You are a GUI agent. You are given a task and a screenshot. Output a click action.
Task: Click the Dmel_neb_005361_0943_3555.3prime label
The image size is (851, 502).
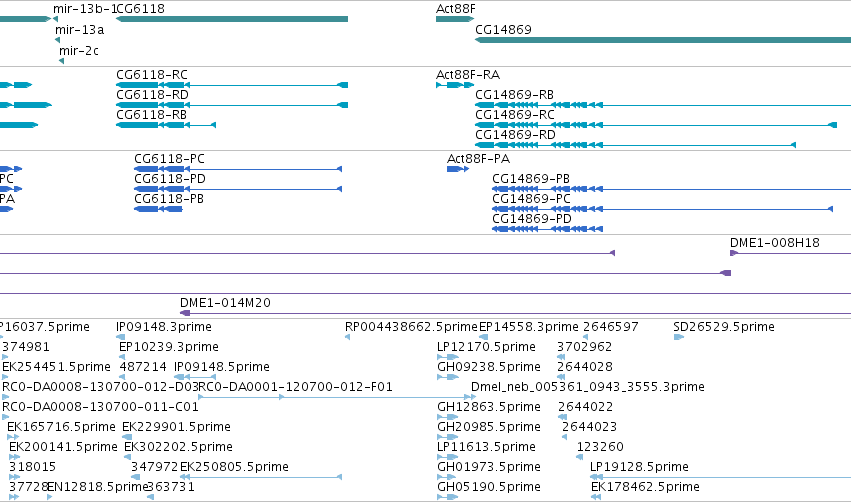point(588,386)
